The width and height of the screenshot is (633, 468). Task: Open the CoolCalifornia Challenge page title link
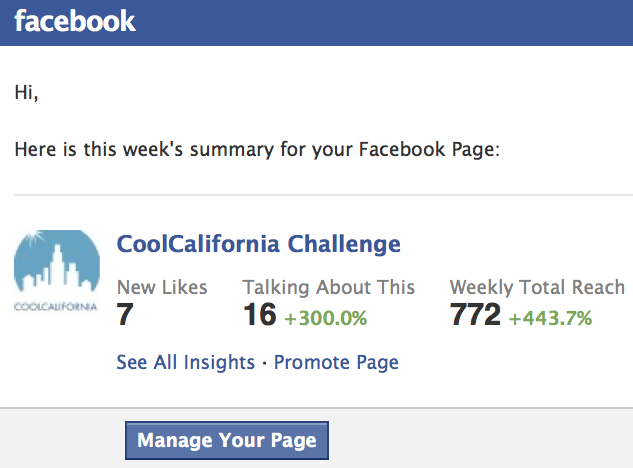(x=259, y=243)
